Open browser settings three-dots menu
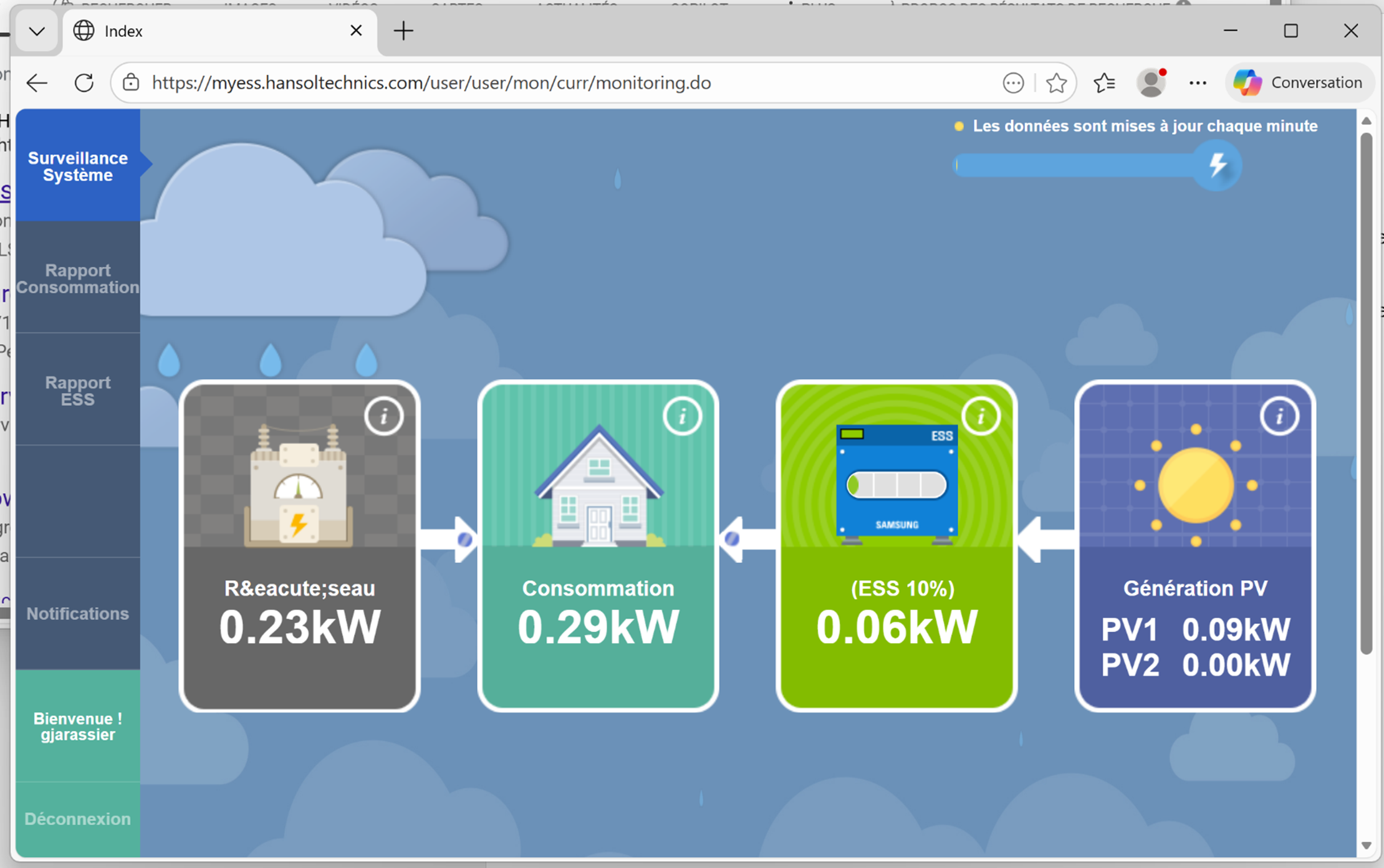 pos(1198,83)
